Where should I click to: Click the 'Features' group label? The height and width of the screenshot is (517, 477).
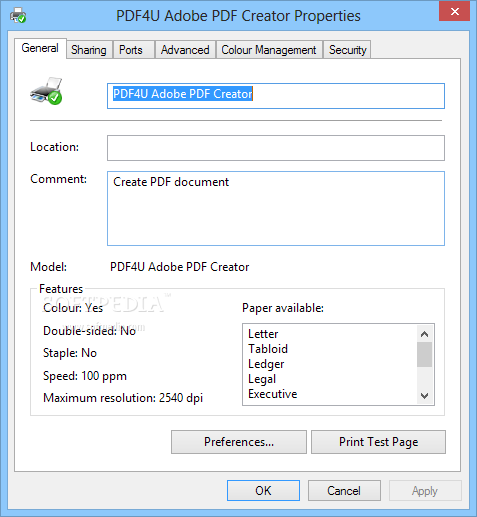pyautogui.click(x=61, y=289)
